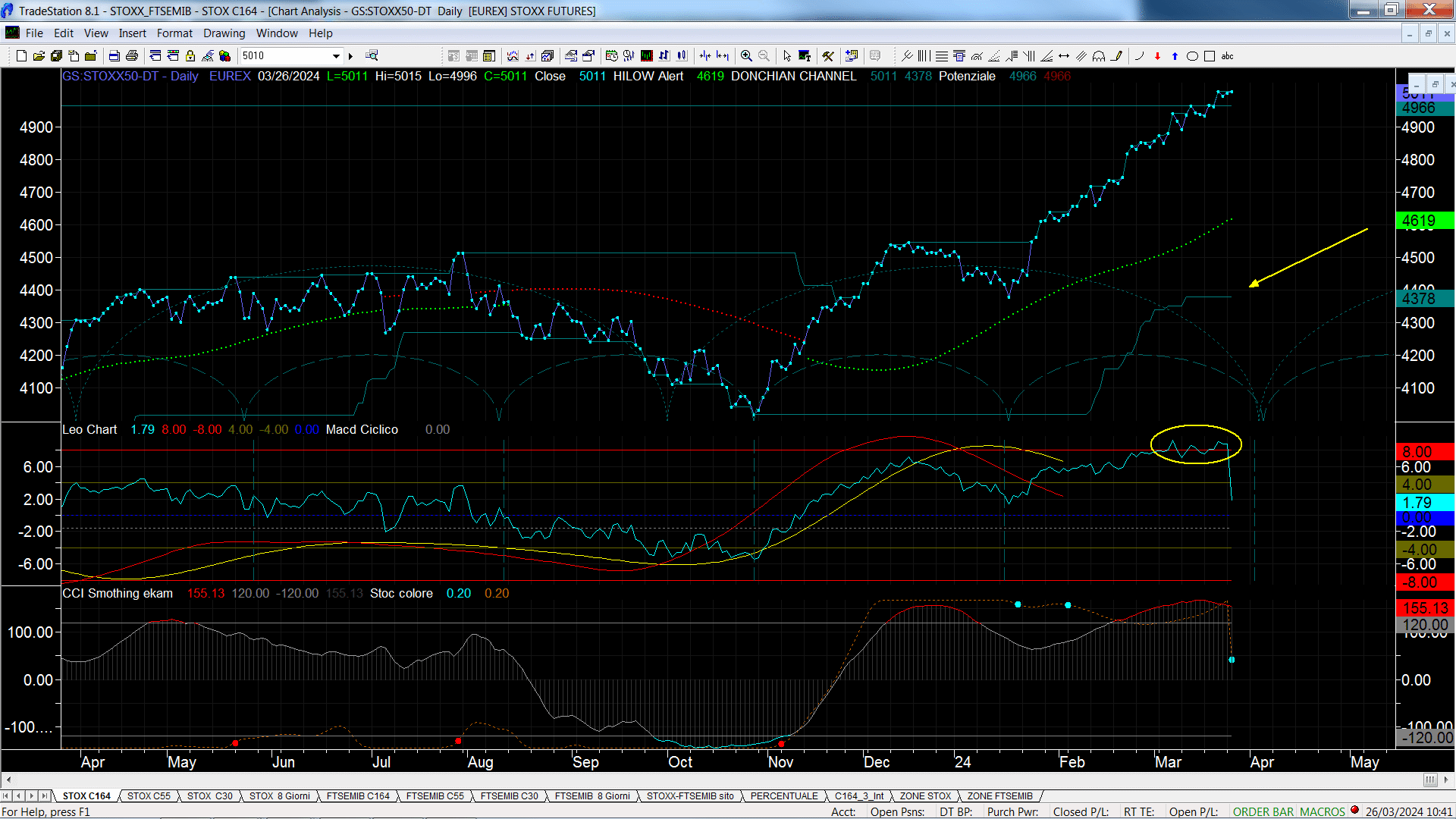Click the red 155.13 CCI axis label
Screen dimensions: 1456x819
[1424, 608]
